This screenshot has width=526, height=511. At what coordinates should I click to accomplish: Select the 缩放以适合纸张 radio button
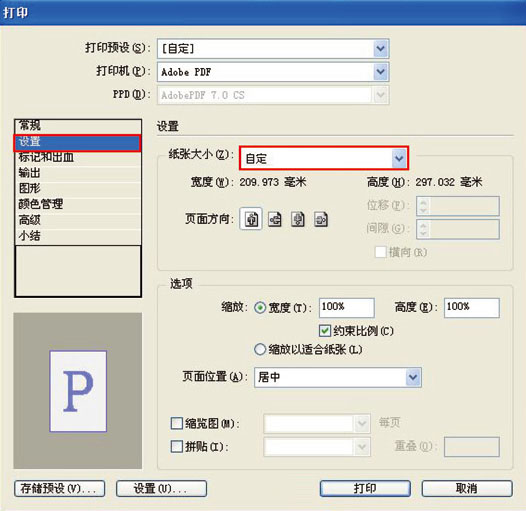coord(260,350)
